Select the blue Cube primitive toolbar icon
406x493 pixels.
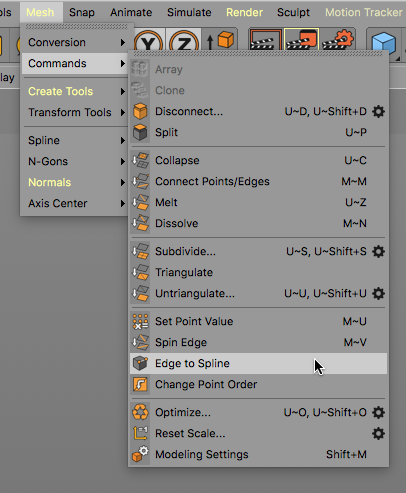(383, 43)
